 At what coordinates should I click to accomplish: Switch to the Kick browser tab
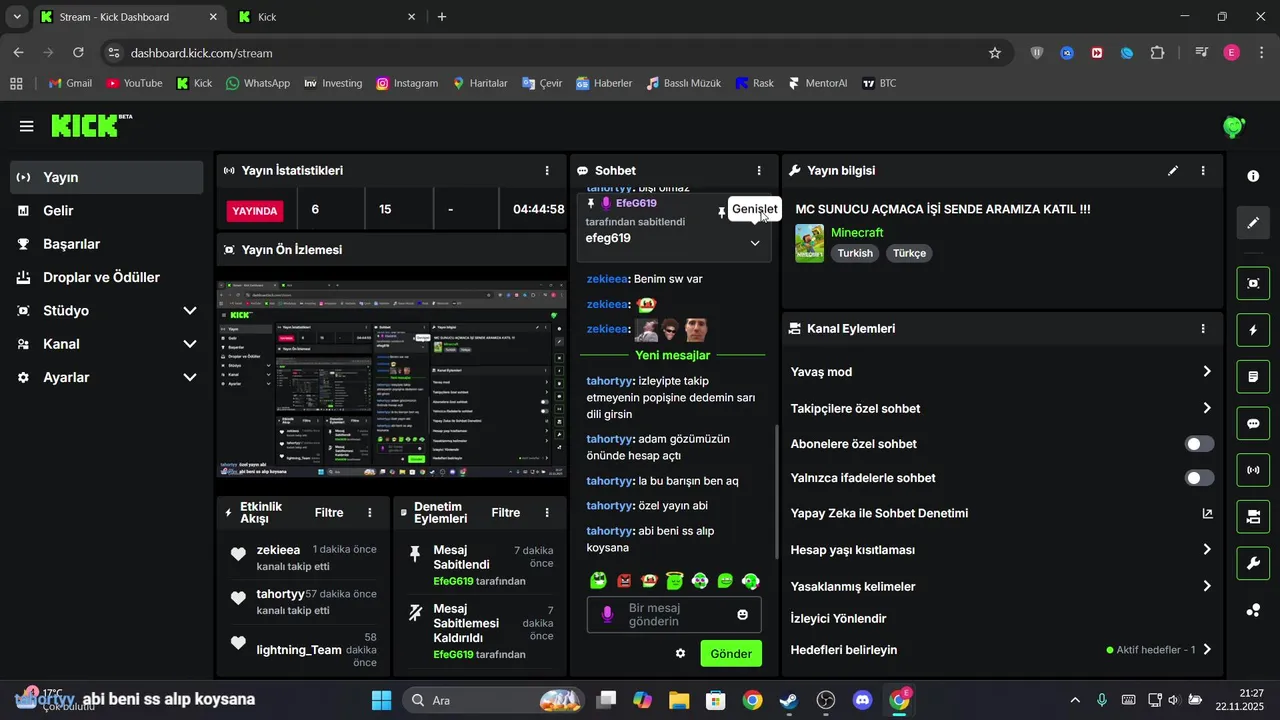[x=328, y=17]
